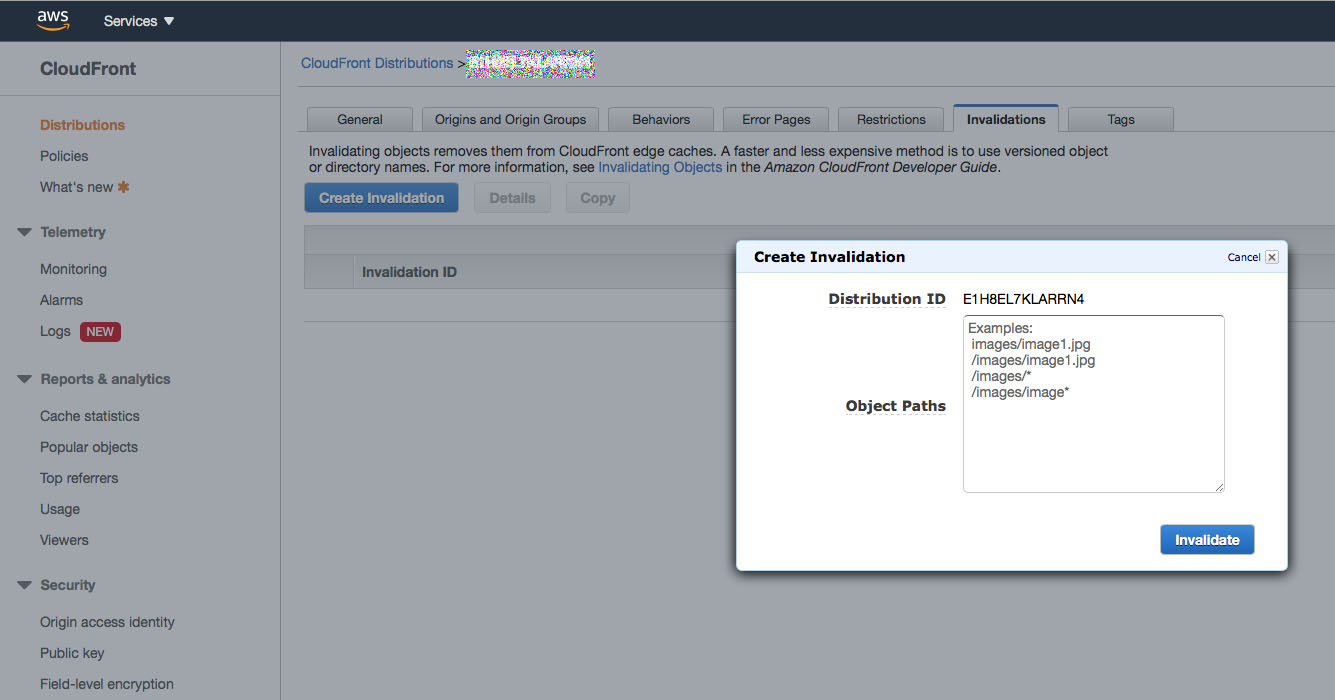Collapse the Telemetry section
Image resolution: width=1335 pixels, height=700 pixels.
(x=25, y=232)
